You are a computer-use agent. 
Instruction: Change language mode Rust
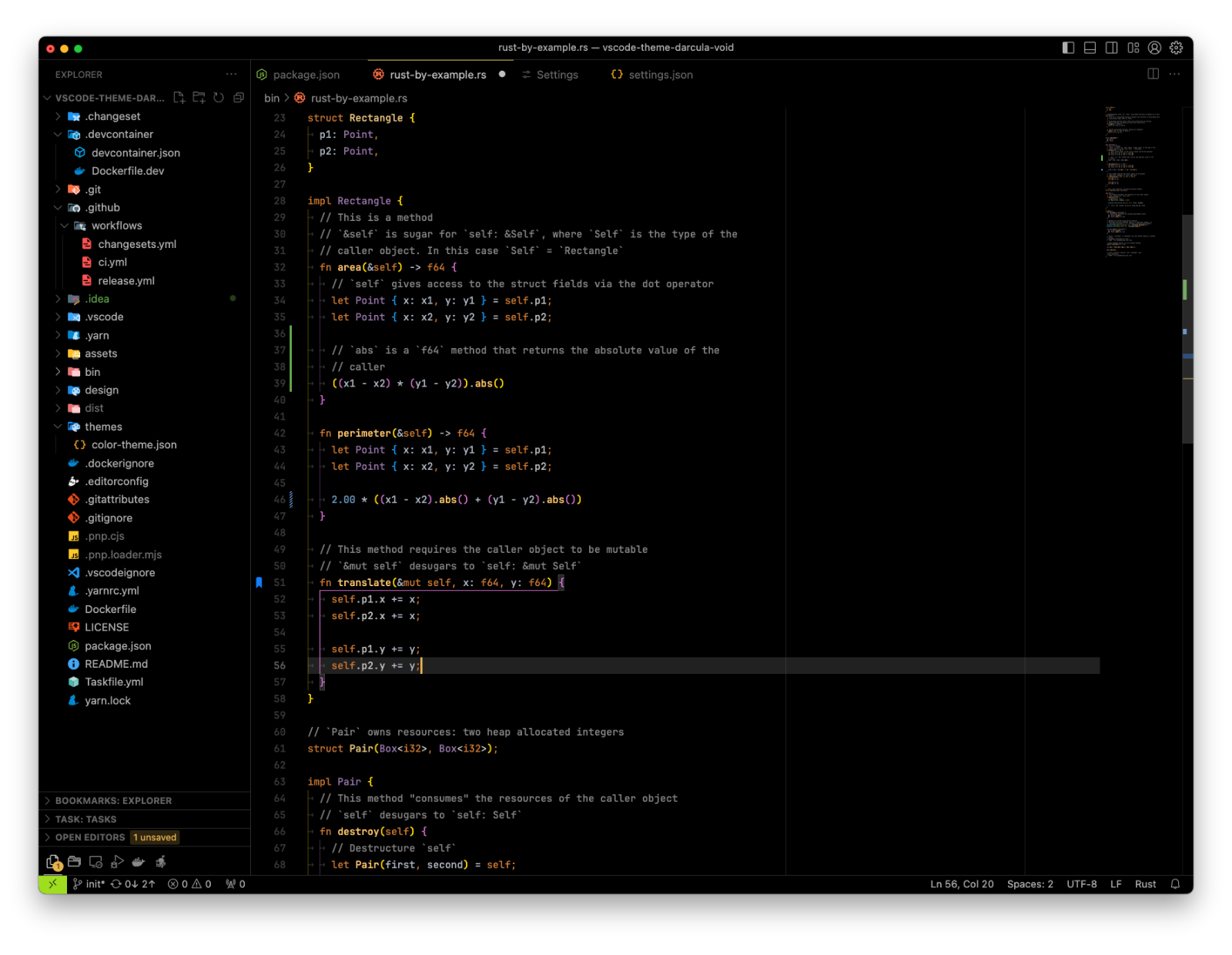tap(1145, 884)
